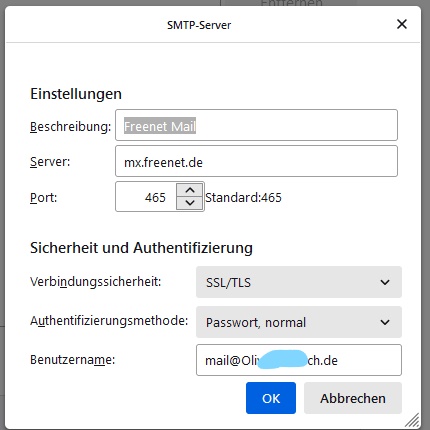Open the Passwort, normal authentication dropdown
430x430 pixels.
pos(299,322)
